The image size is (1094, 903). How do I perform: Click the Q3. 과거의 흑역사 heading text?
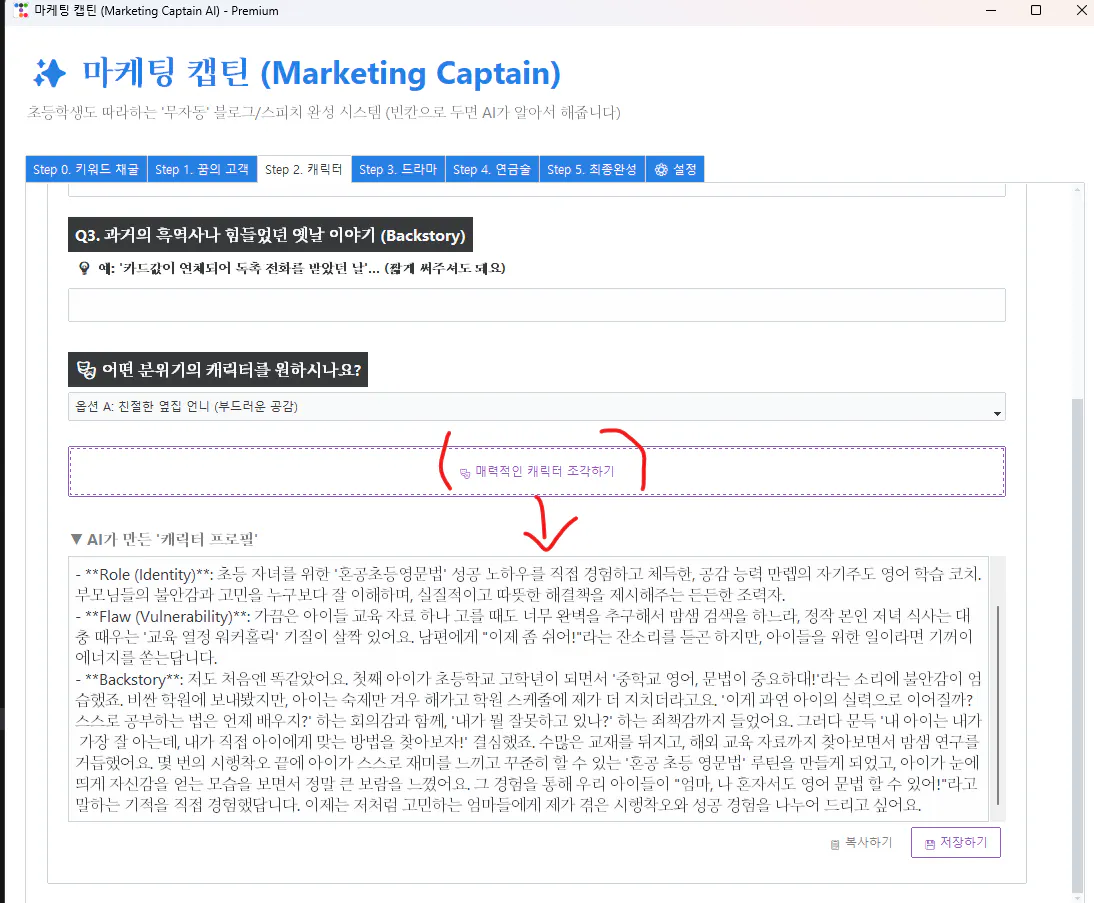click(270, 235)
